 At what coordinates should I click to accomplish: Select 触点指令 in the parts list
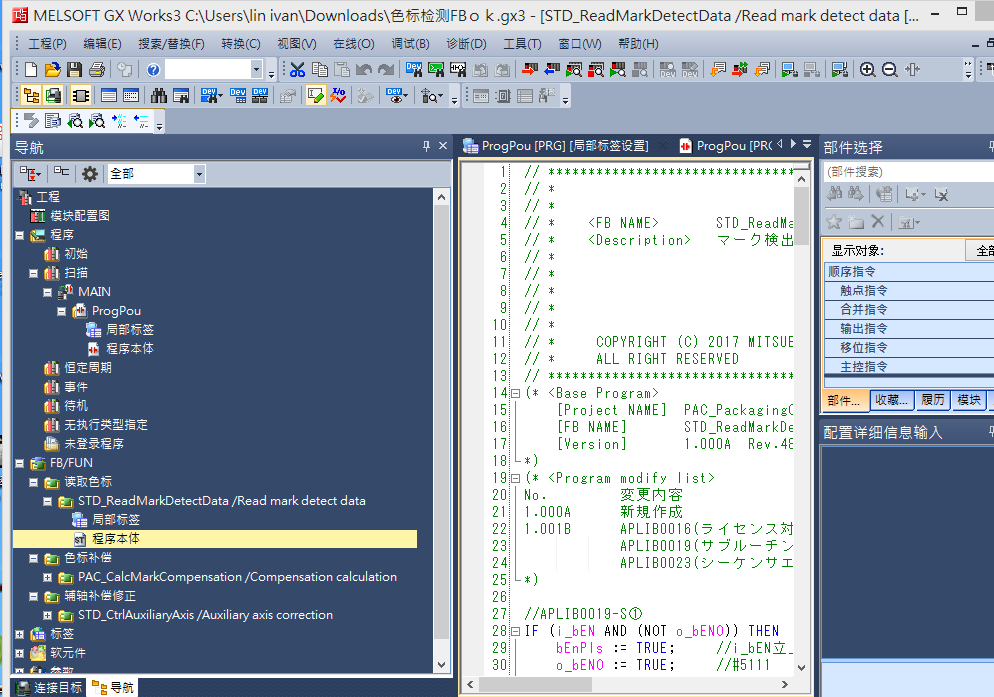tap(863, 291)
